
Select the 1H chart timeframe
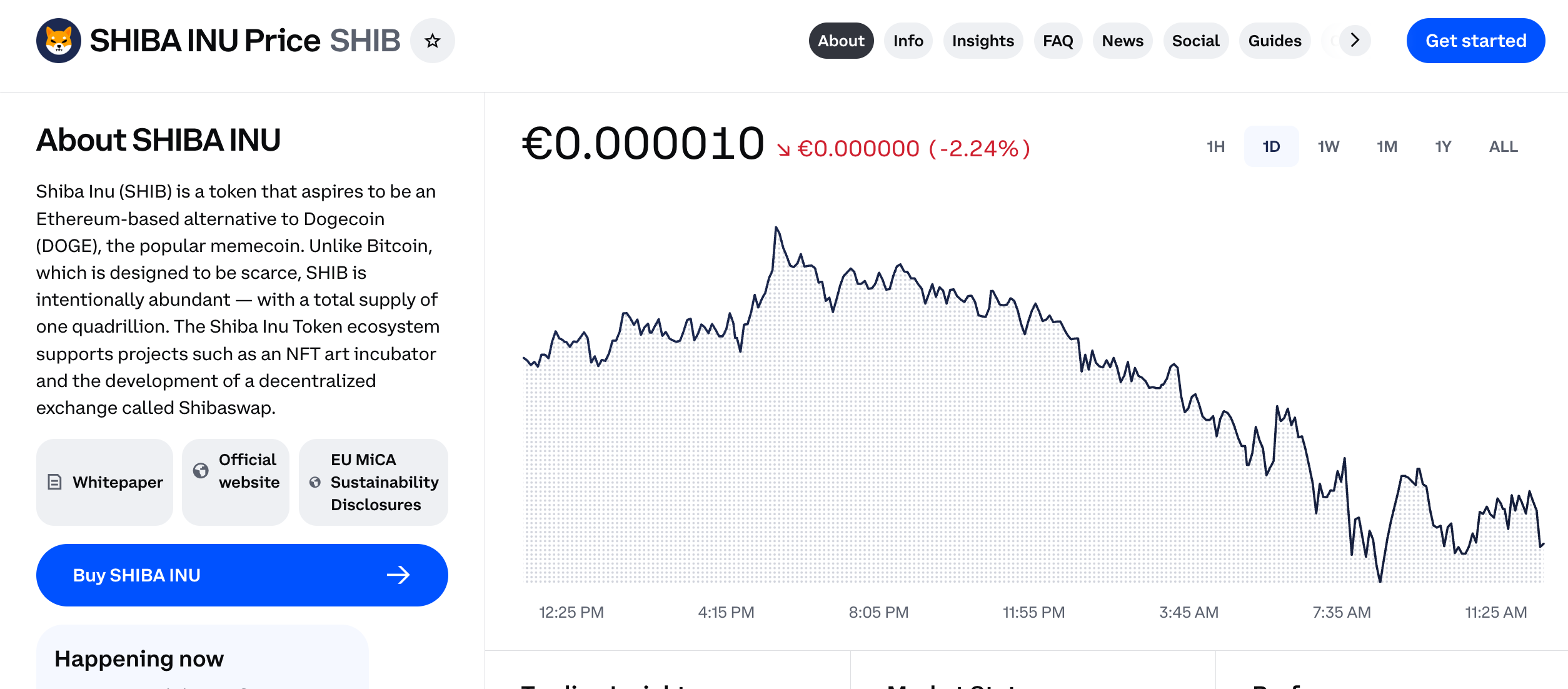[1215, 146]
